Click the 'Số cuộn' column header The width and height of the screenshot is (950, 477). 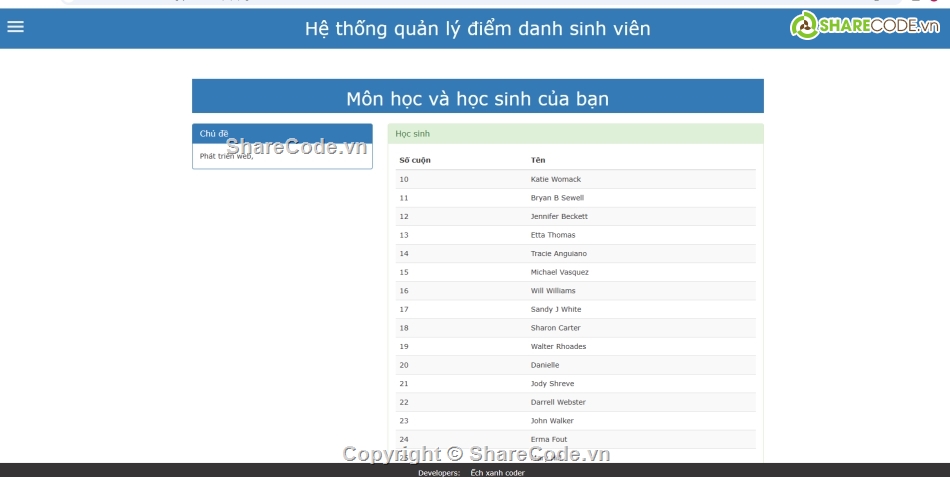pyautogui.click(x=415, y=160)
